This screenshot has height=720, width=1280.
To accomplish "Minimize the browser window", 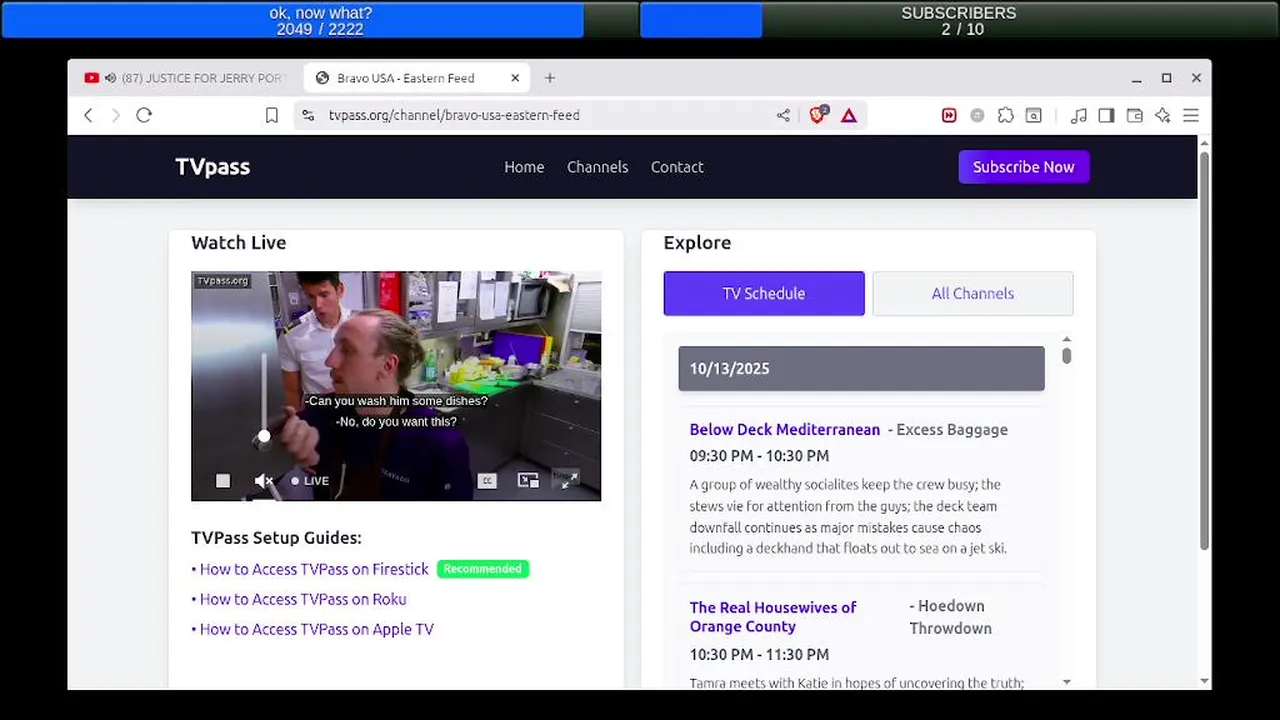I will pos(1137,78).
